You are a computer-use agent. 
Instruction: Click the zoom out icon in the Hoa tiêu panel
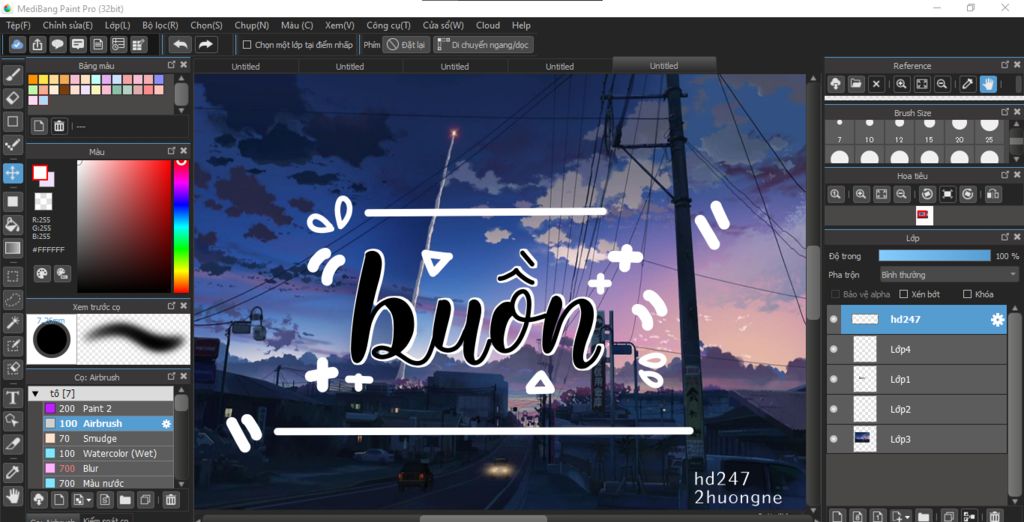click(x=902, y=194)
